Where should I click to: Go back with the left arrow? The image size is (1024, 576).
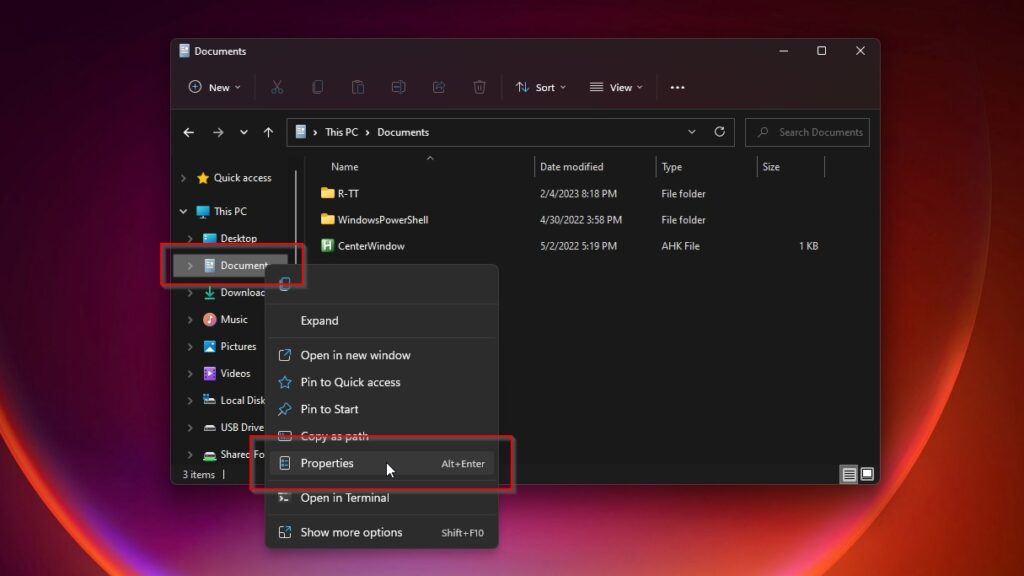(189, 133)
